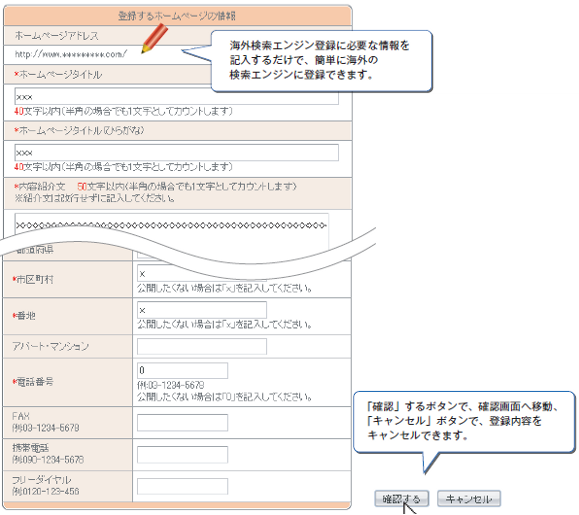
Task: Click the ホームページアドレス label row
Action: point(108,36)
